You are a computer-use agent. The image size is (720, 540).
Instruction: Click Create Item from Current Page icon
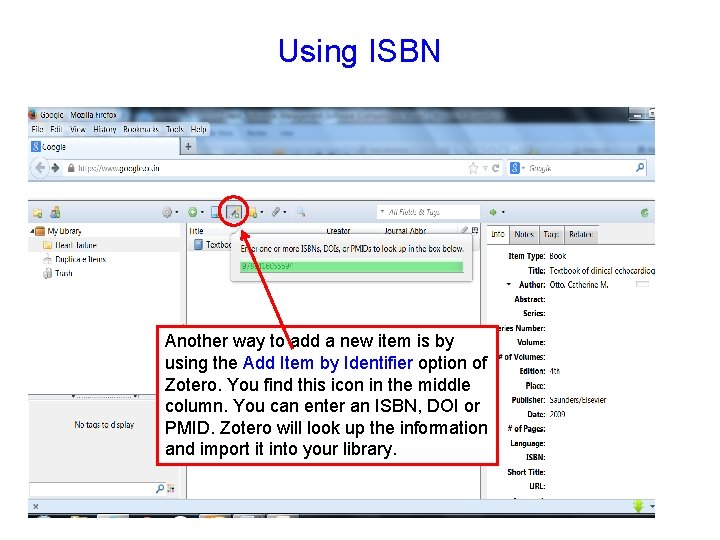215,212
